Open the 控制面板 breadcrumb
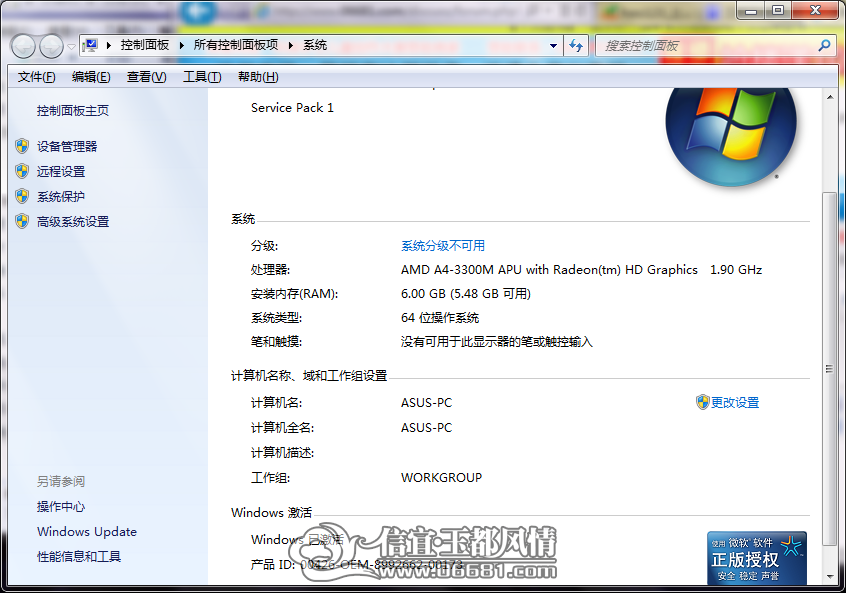Screen dimensions: 846x593 [145, 45]
